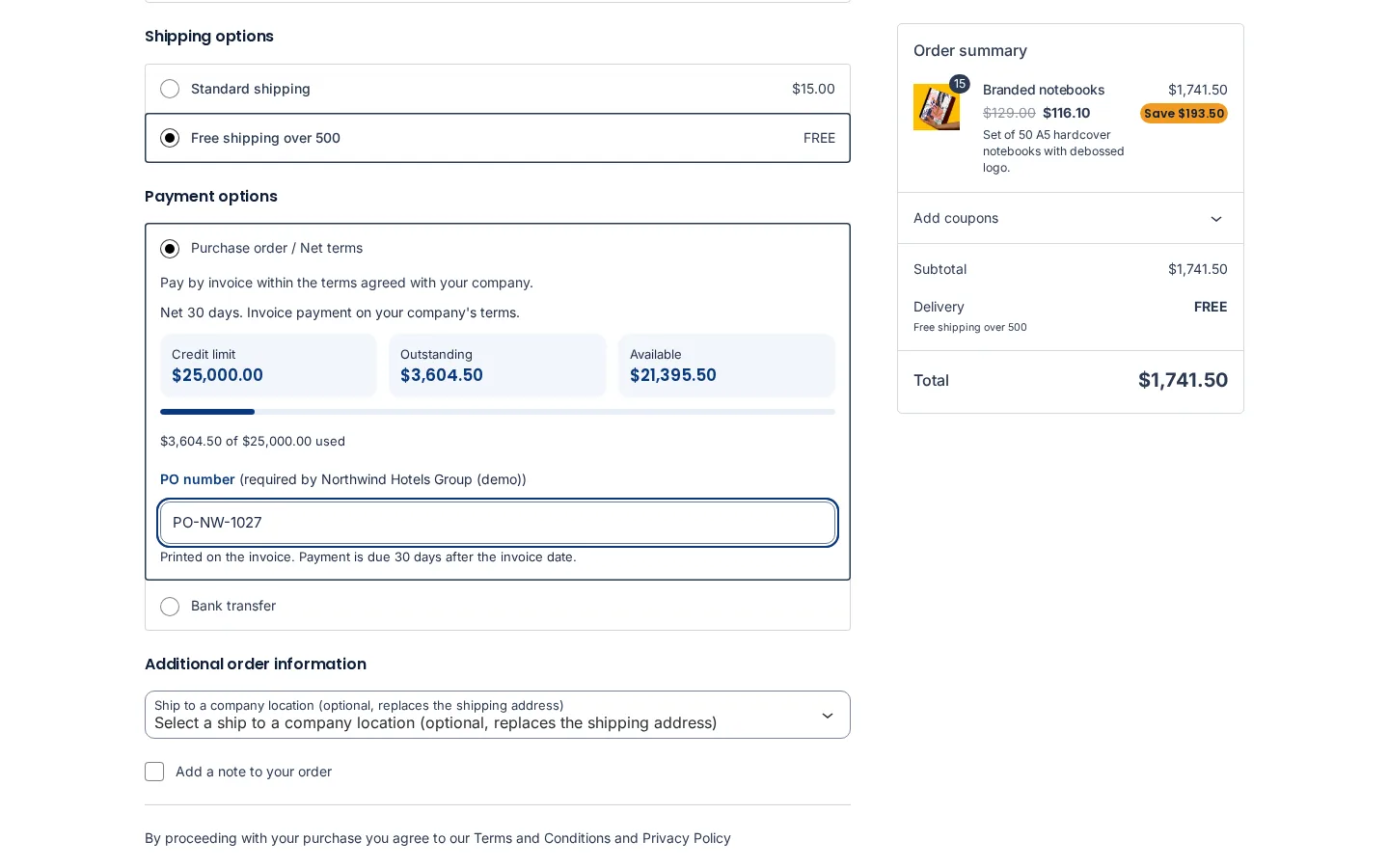
Task: Click the Standard shipping $15.00 price
Action: point(813,89)
